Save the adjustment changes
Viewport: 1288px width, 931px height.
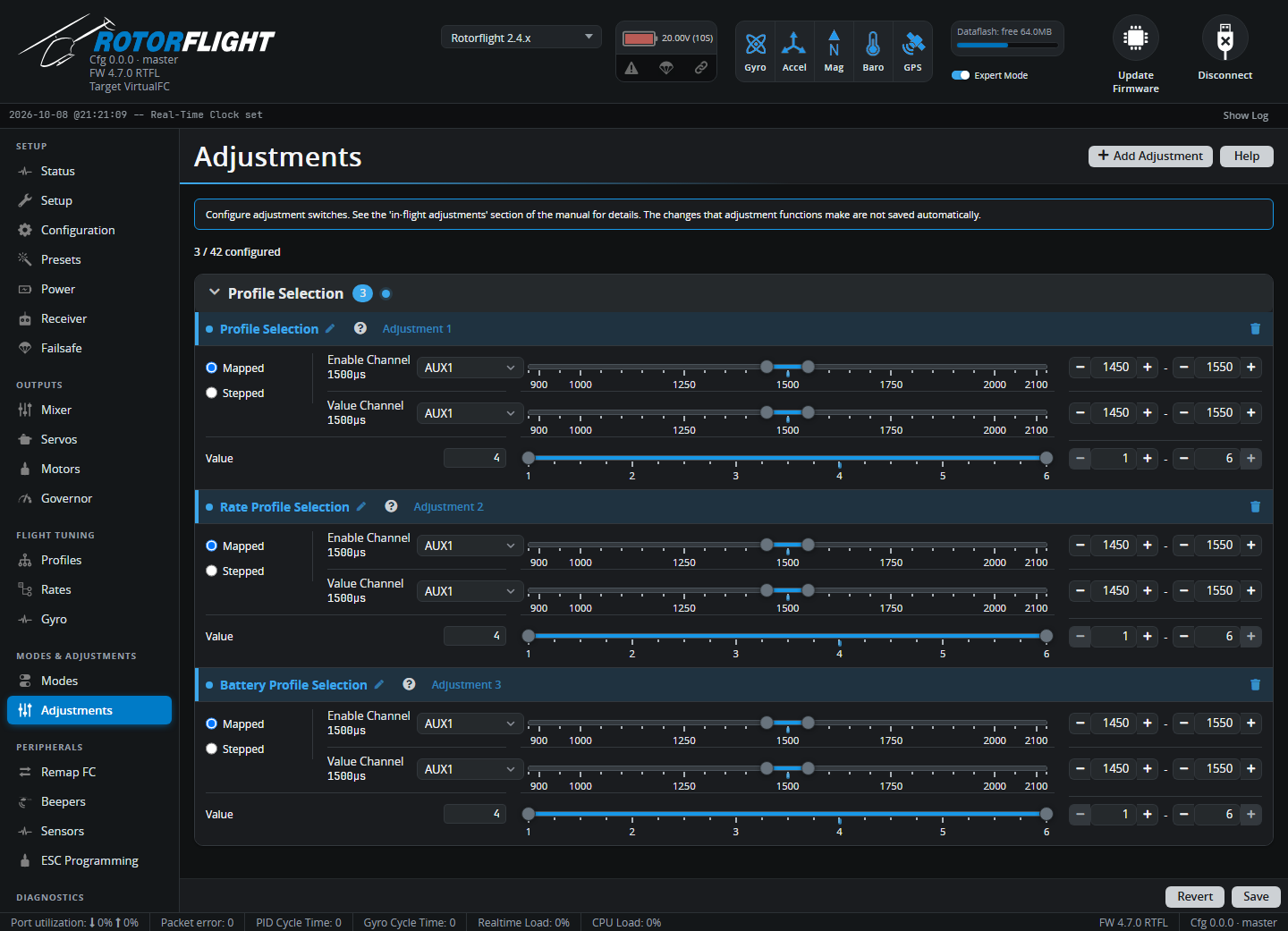click(1256, 896)
